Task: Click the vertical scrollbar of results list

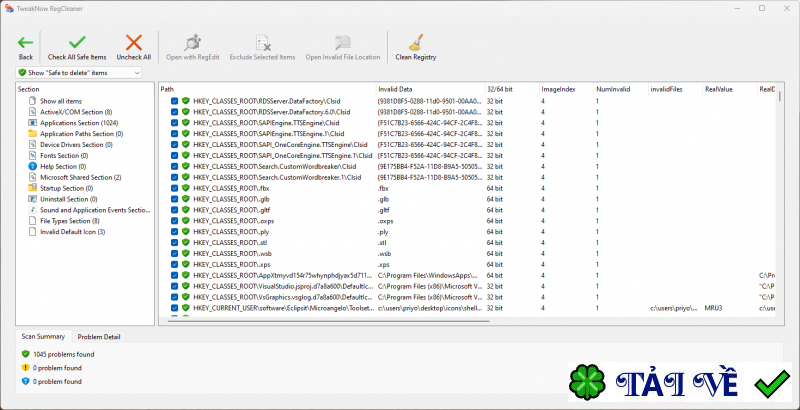Action: (779, 98)
